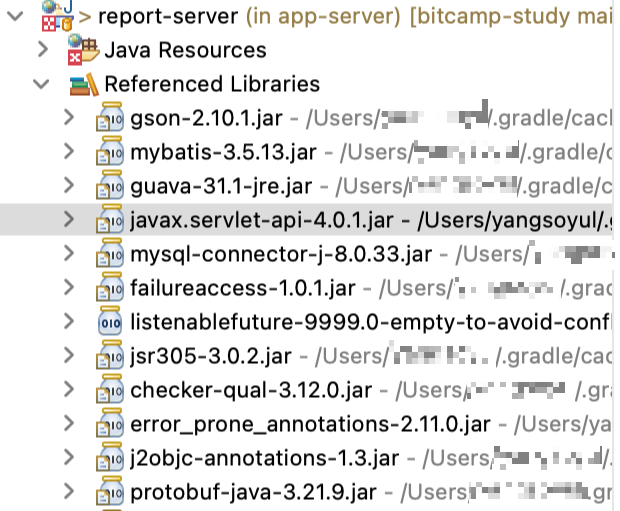Click the protobuf-java-3.21.9.jar jar icon
Viewport: 620px width, 511px height.
click(x=110, y=491)
